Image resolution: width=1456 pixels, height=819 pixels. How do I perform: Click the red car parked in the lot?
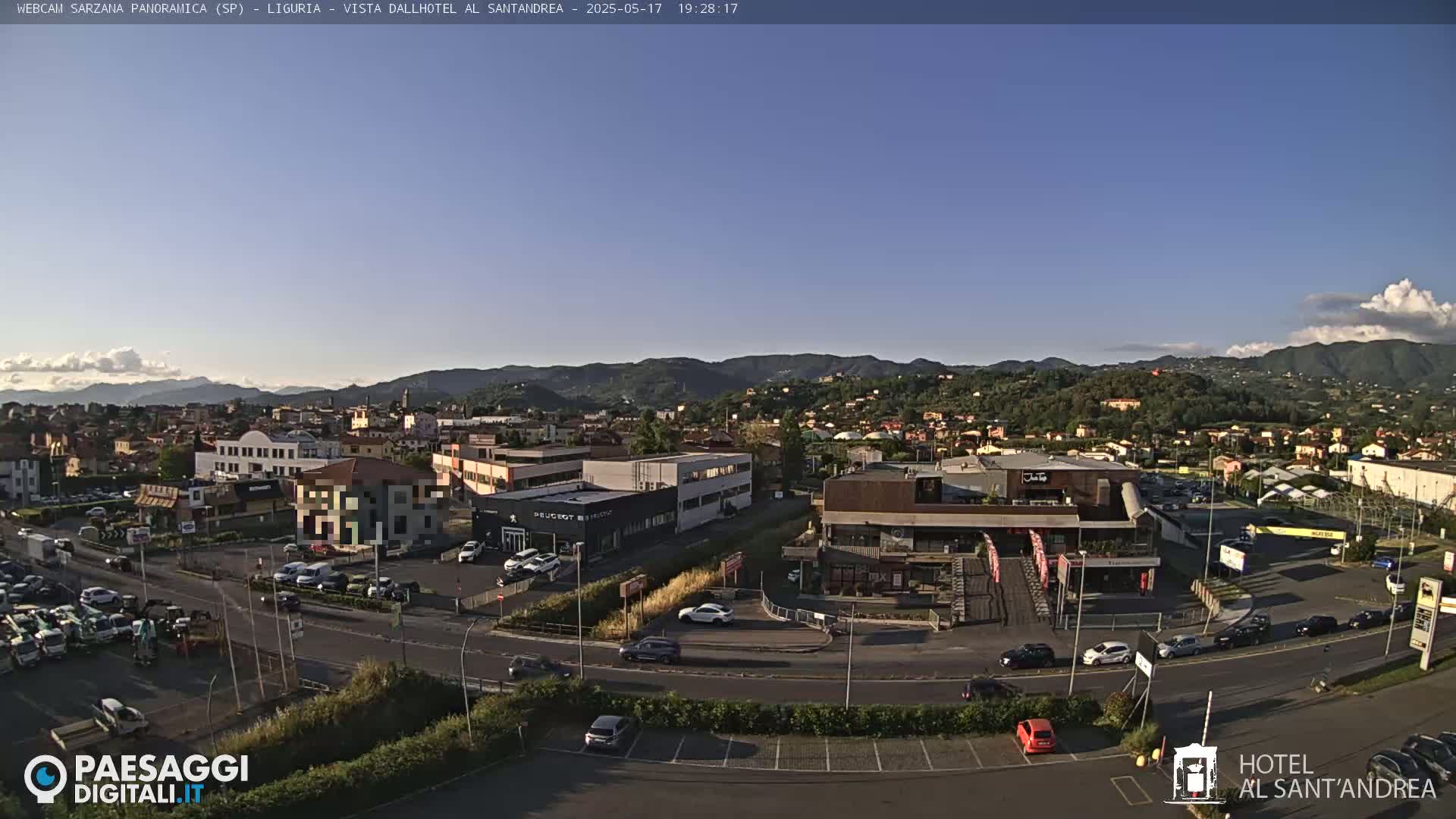(1036, 735)
